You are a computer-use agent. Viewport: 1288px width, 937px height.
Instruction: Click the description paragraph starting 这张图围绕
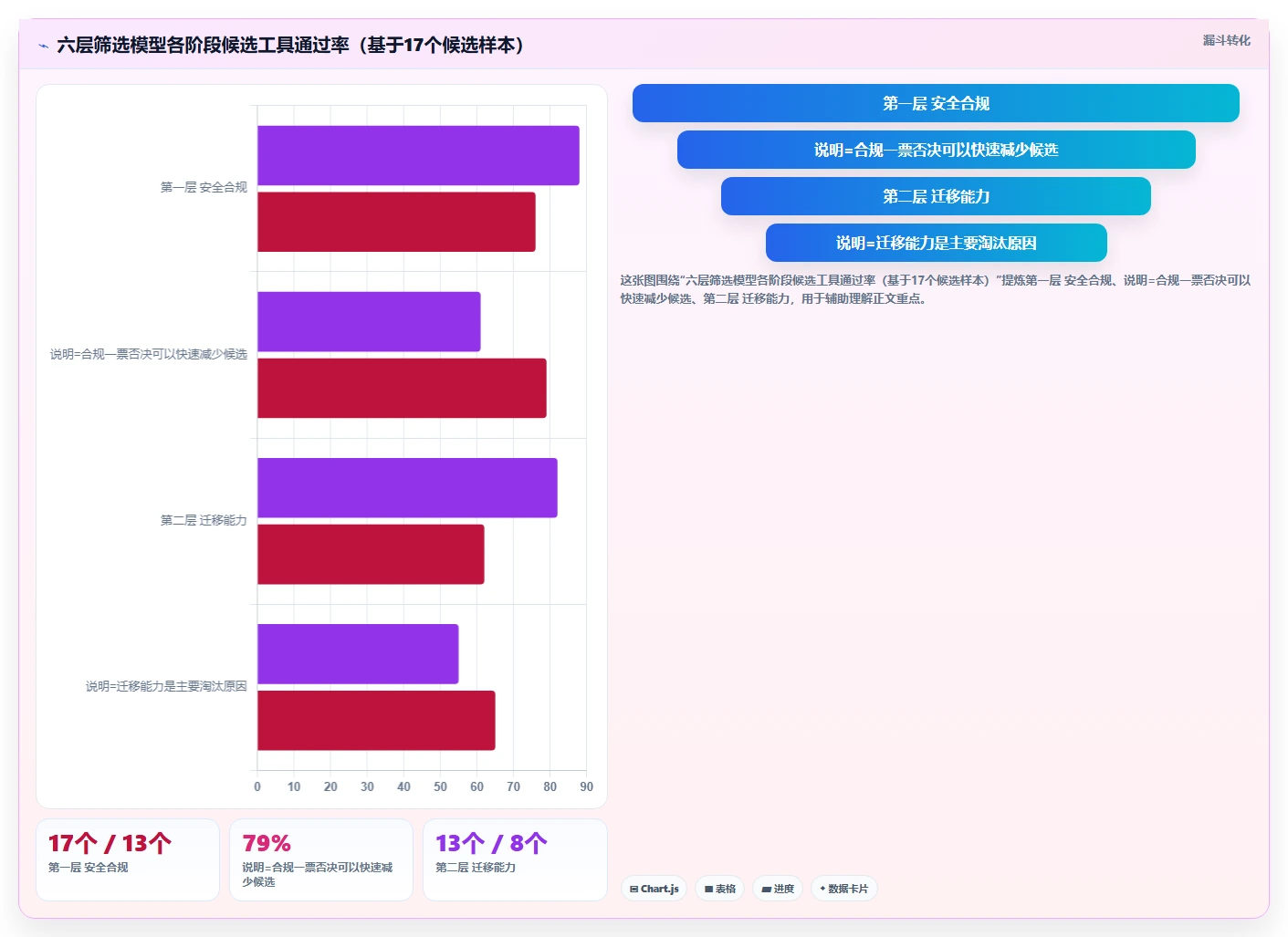pos(936,289)
